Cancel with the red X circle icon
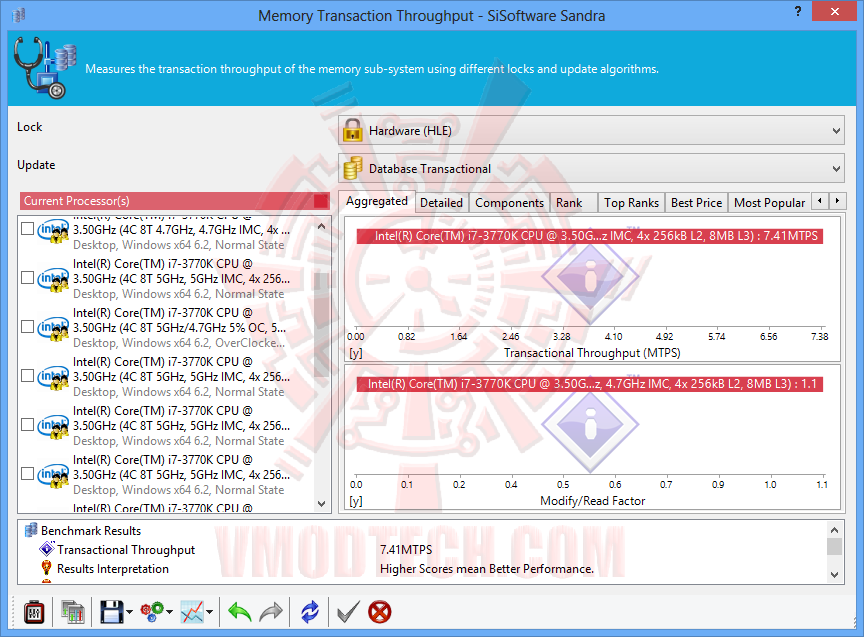 point(380,612)
